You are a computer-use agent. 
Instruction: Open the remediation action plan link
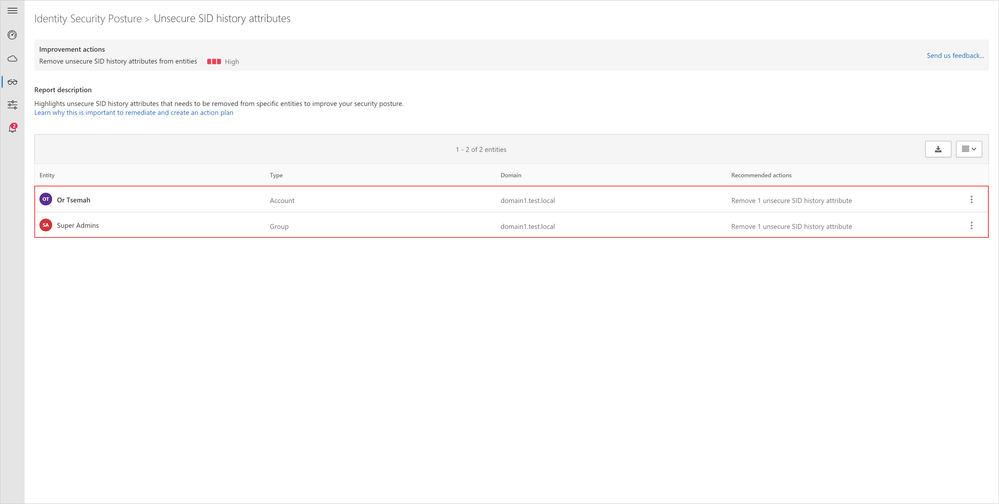134,113
